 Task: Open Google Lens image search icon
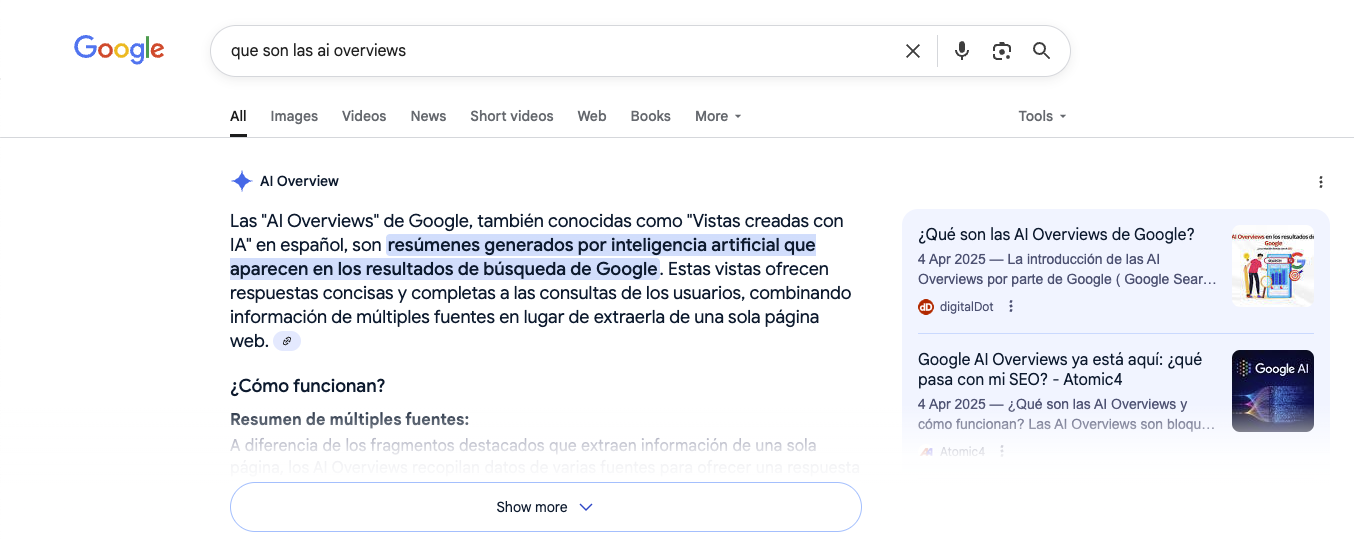pyautogui.click(x=1002, y=51)
